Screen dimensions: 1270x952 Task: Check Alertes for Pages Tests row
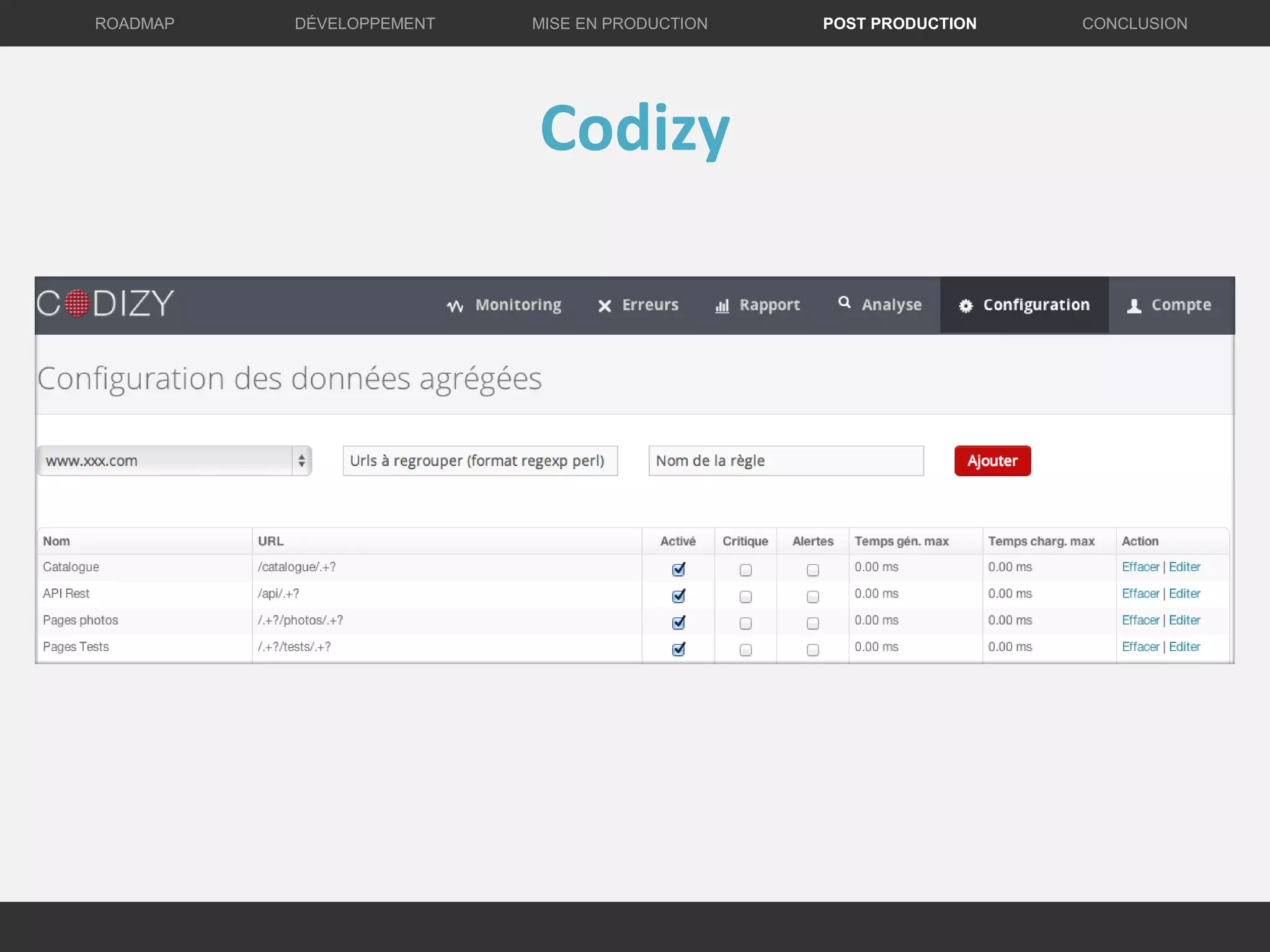pos(813,650)
